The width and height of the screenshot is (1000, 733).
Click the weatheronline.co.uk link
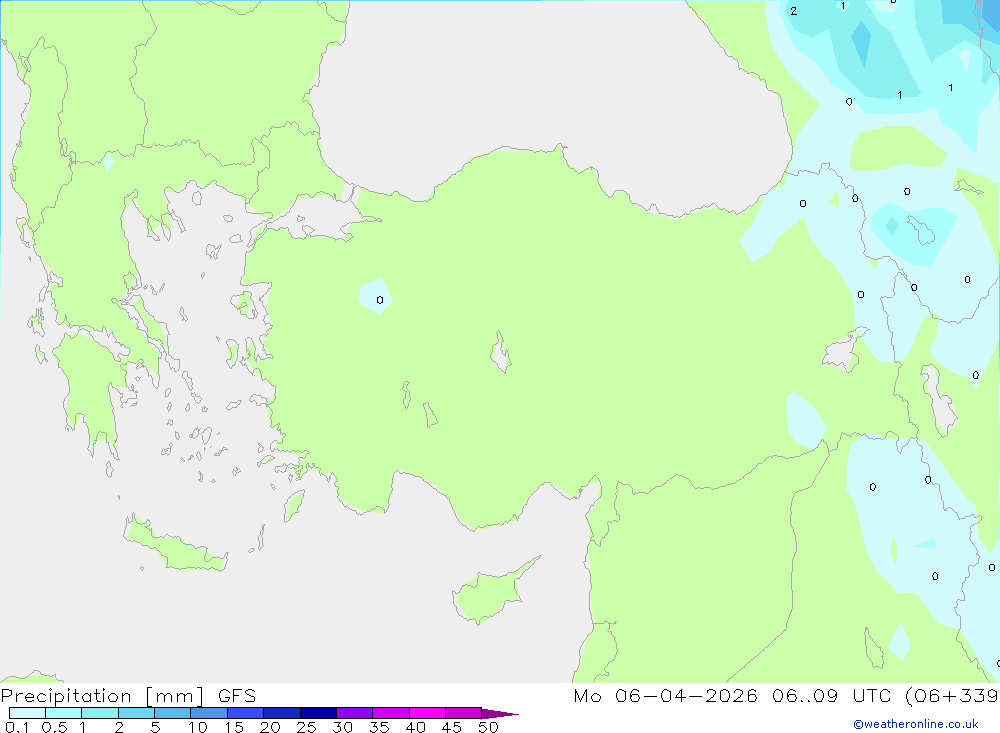point(916,724)
